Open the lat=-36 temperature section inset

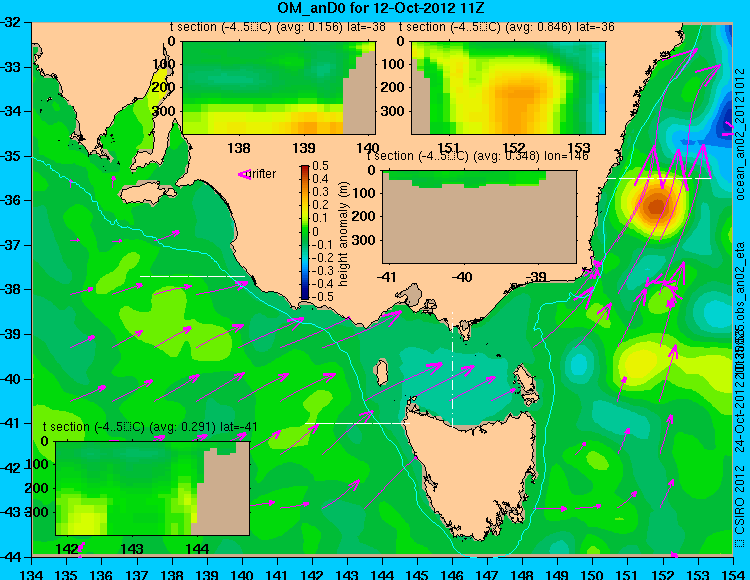(x=508, y=88)
